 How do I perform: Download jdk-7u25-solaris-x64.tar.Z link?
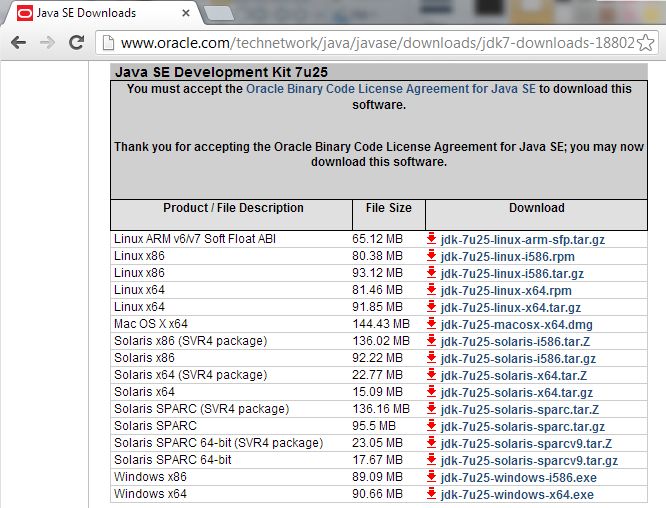pyautogui.click(x=514, y=375)
